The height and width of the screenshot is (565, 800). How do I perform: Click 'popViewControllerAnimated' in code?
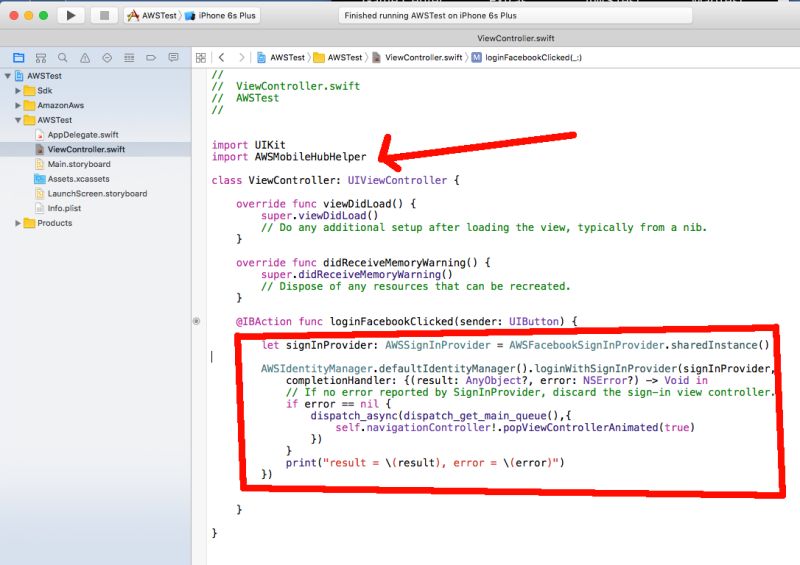point(581,427)
